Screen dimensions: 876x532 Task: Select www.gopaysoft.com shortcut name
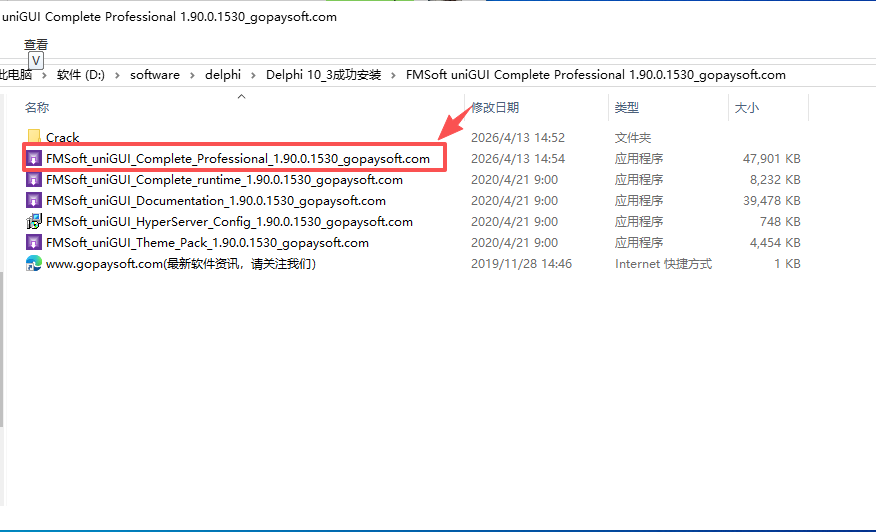(181, 264)
